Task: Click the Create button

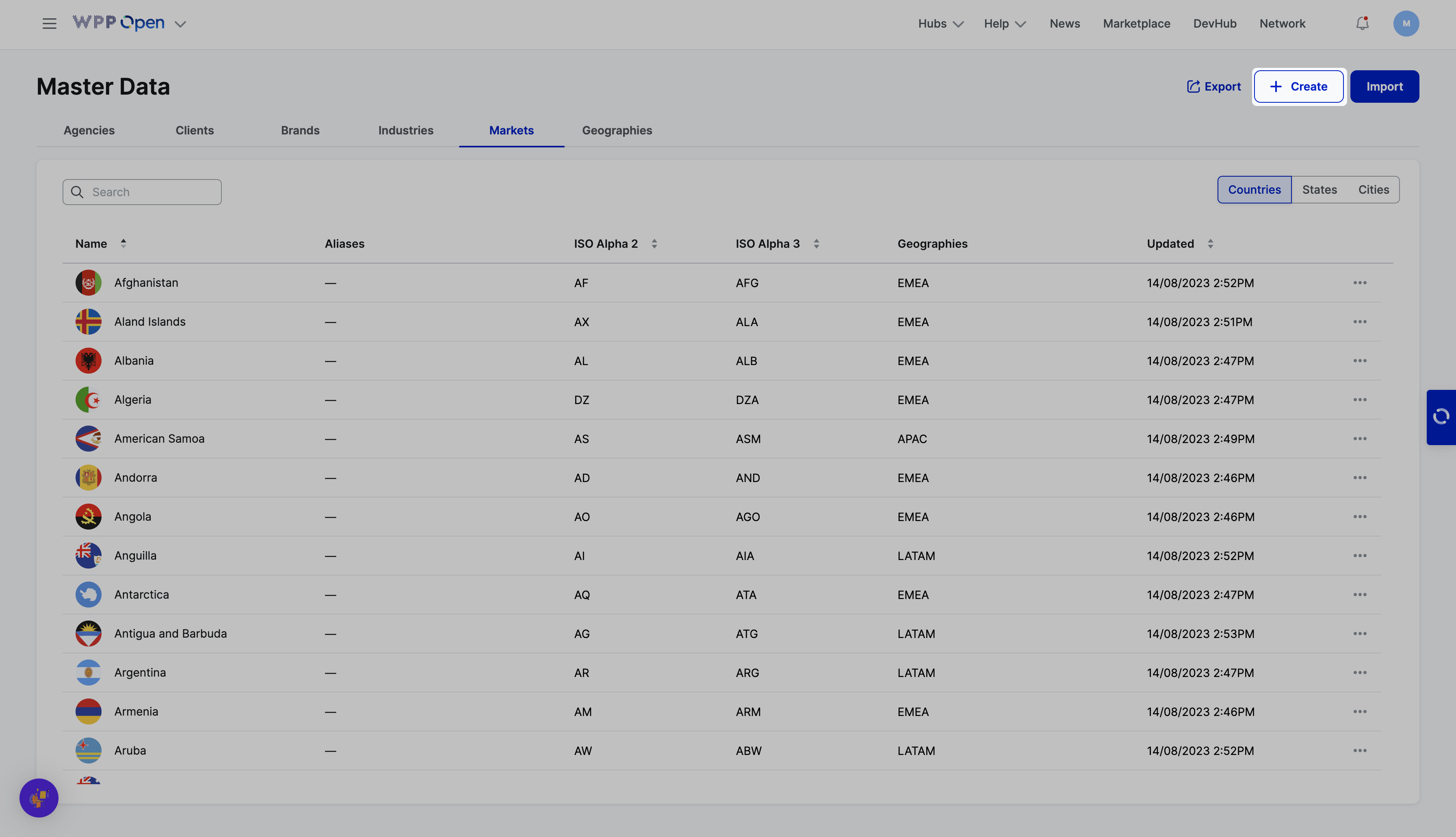Action: click(1298, 86)
